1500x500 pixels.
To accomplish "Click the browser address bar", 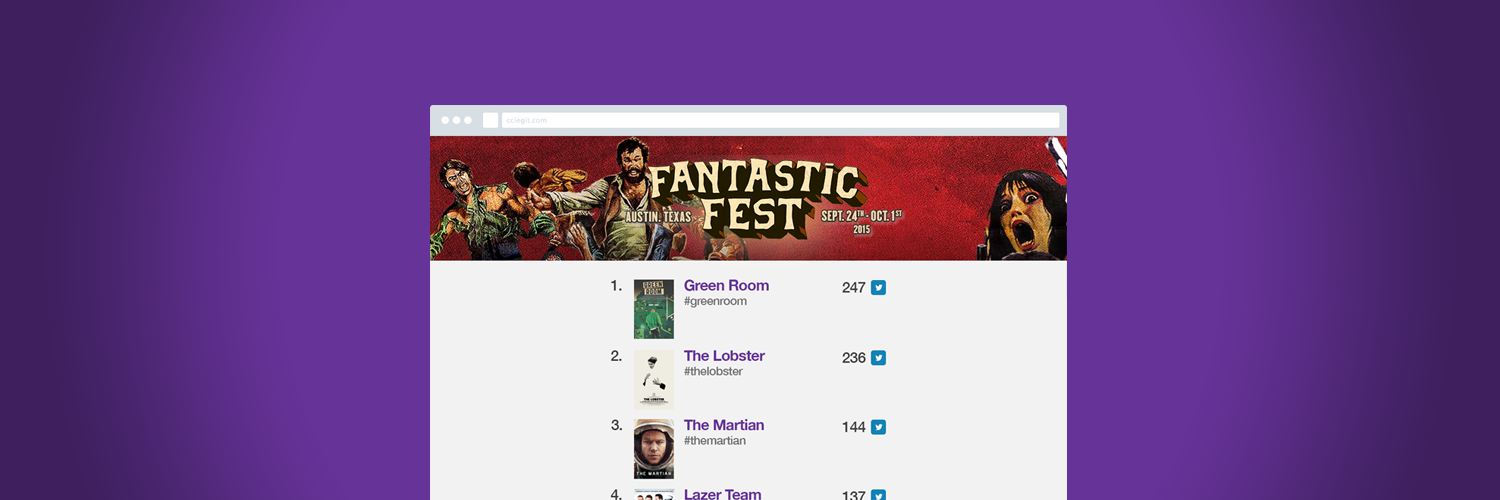I will 780,120.
